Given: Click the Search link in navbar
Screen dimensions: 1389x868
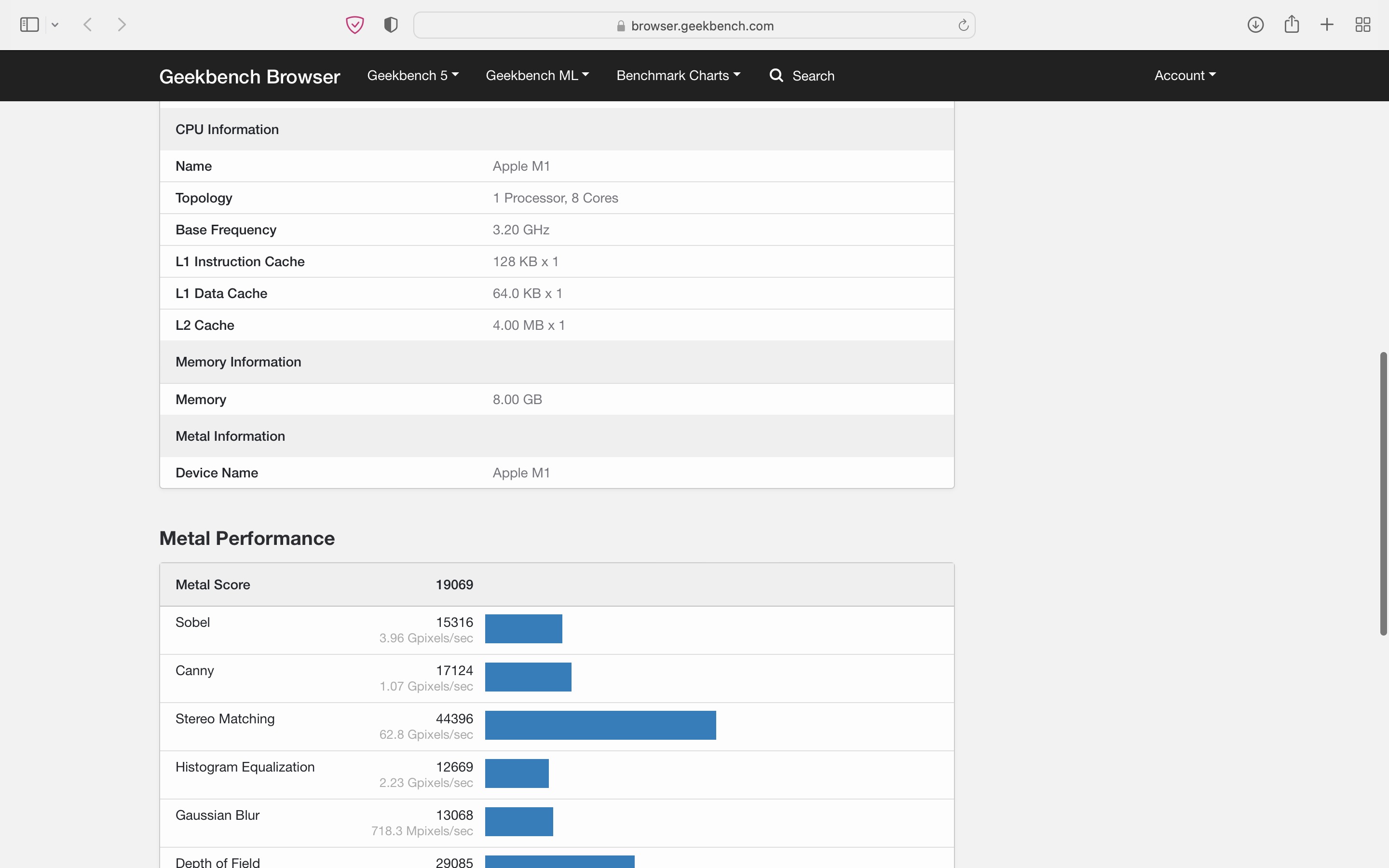Looking at the screenshot, I should pyautogui.click(x=802, y=76).
